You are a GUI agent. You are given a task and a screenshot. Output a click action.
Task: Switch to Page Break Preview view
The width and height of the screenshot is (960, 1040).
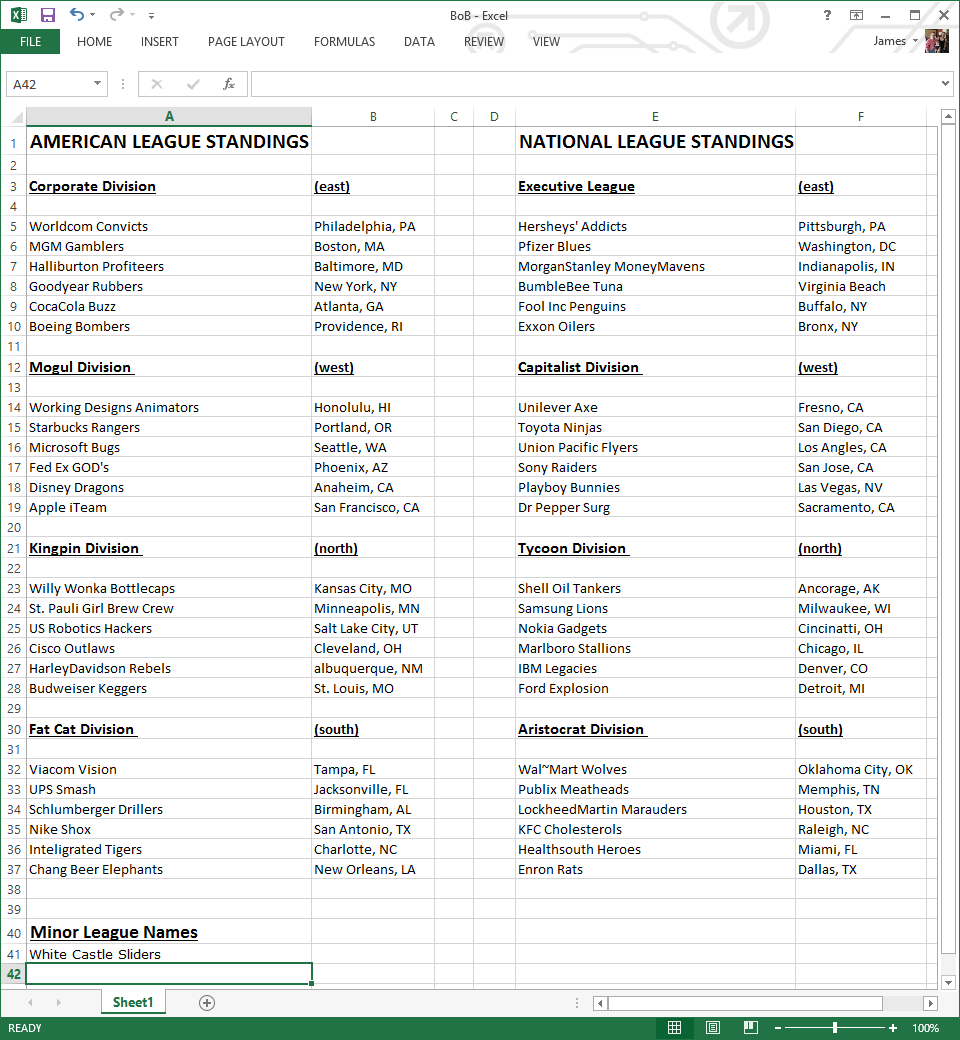point(750,1028)
